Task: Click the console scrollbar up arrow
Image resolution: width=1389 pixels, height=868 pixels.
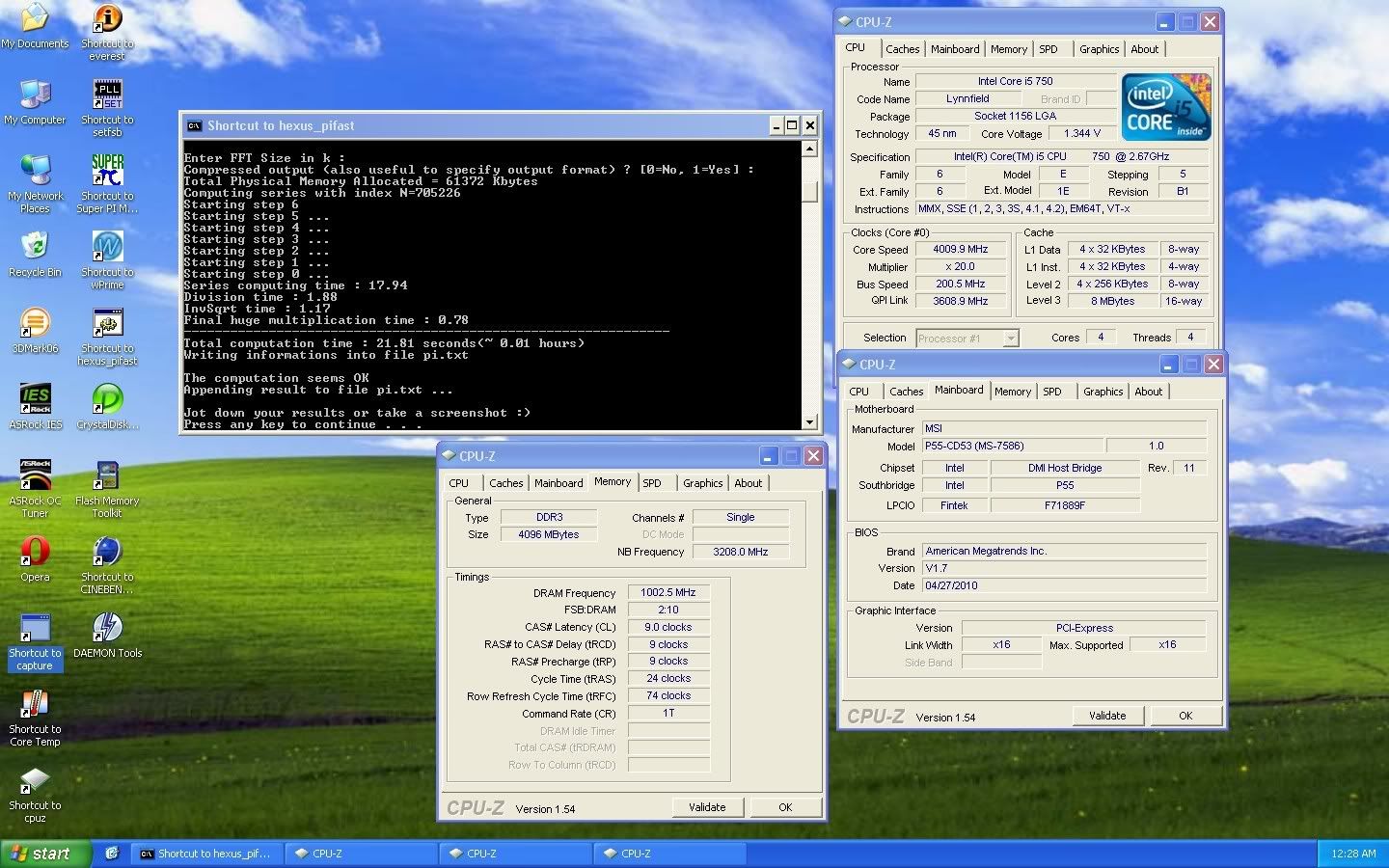Action: 809,149
